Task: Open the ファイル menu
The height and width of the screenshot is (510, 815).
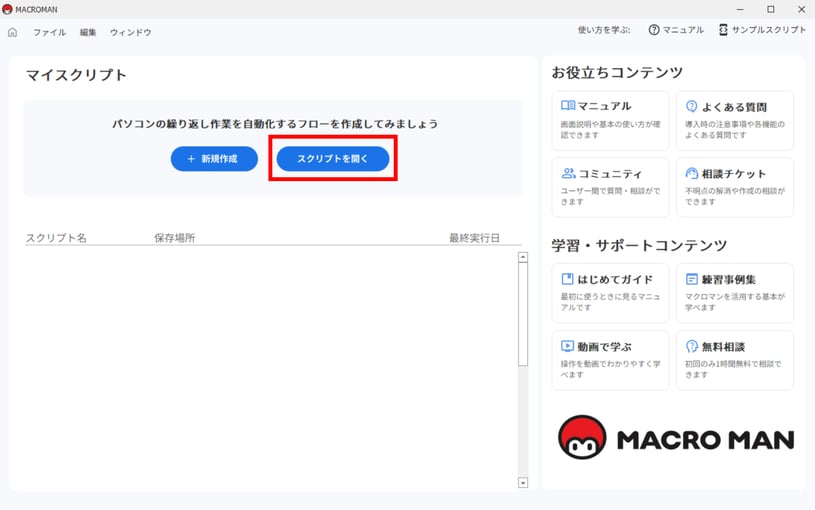Action: pyautogui.click(x=49, y=32)
